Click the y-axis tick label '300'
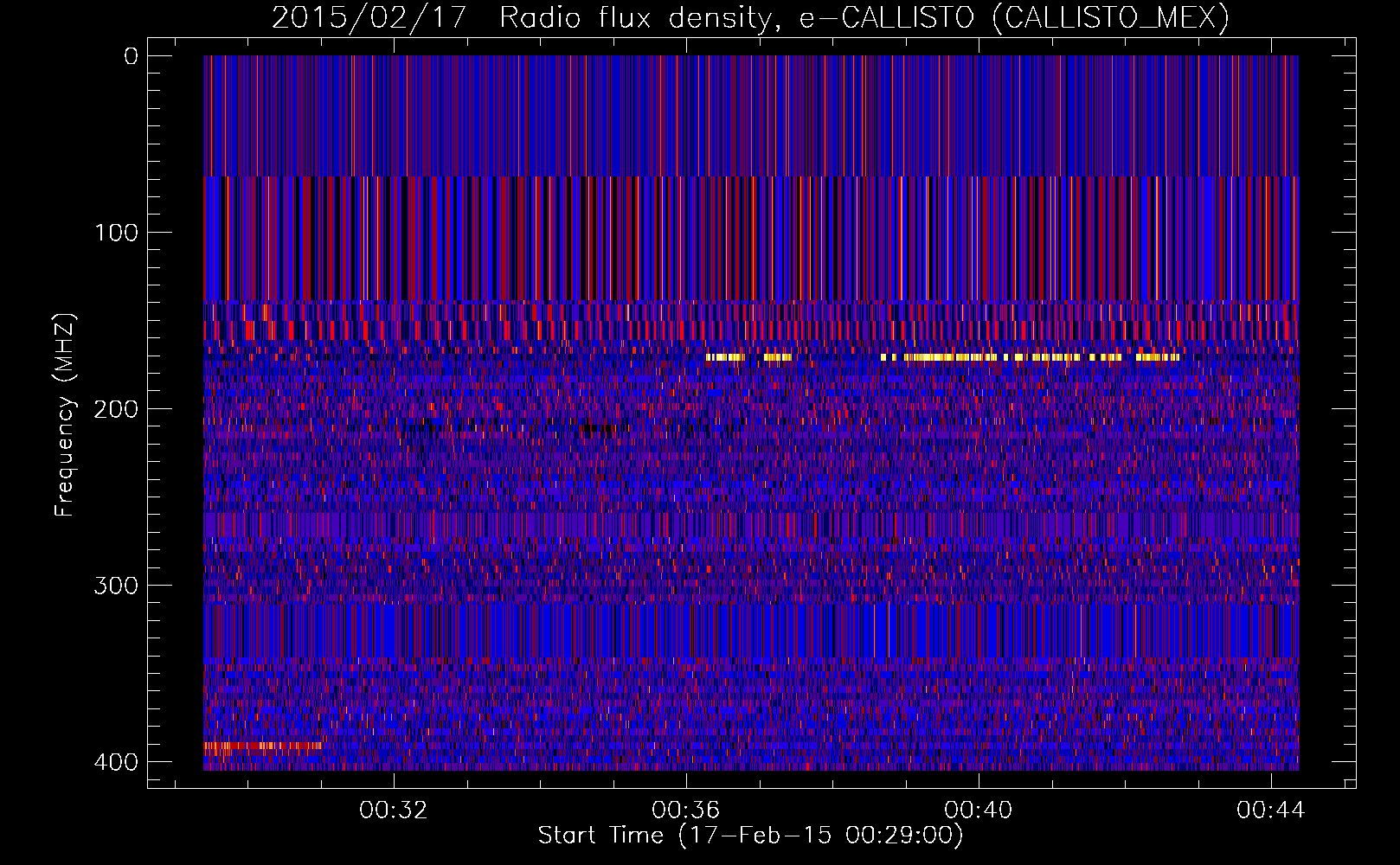The image size is (1400, 865). [x=115, y=586]
